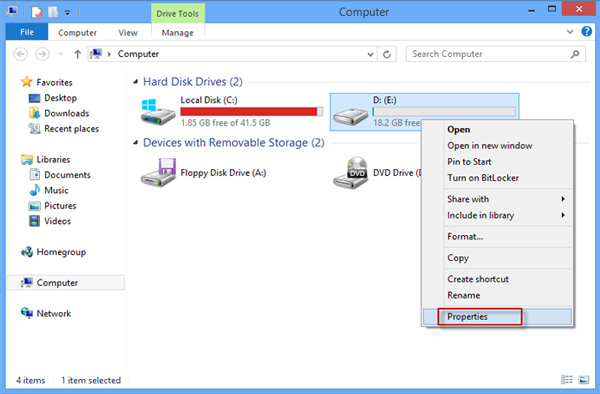
Task: Expand the Include in library submenu
Action: pos(497,215)
